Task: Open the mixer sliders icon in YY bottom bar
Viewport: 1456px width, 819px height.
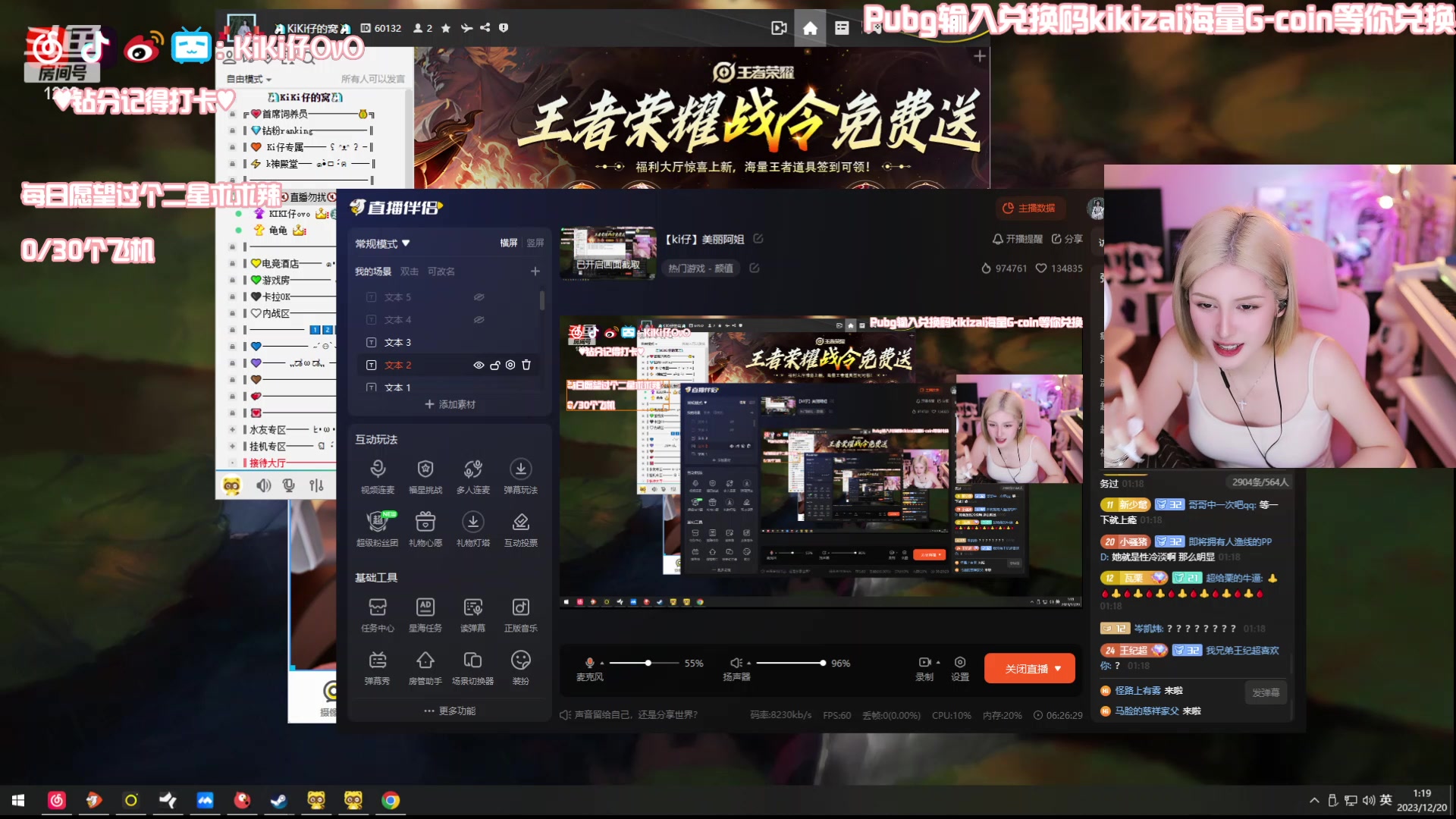Action: (x=316, y=485)
